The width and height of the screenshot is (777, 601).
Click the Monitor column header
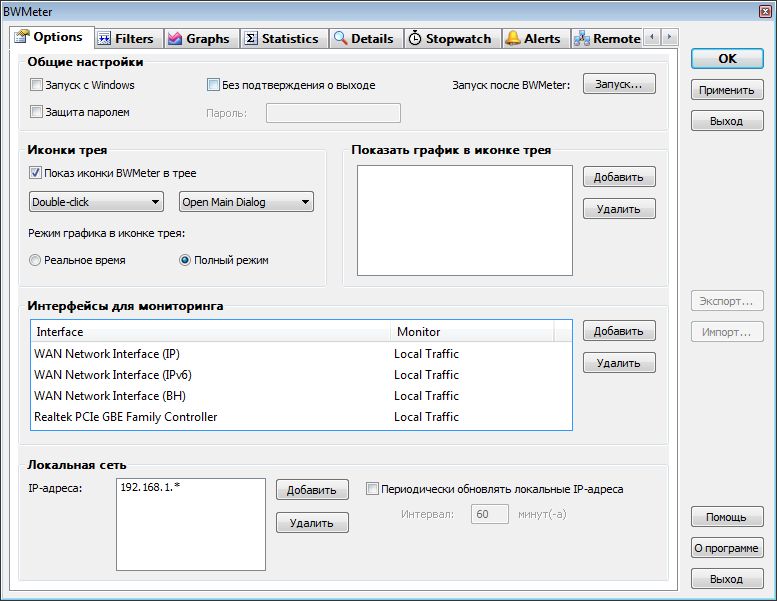(x=472, y=331)
